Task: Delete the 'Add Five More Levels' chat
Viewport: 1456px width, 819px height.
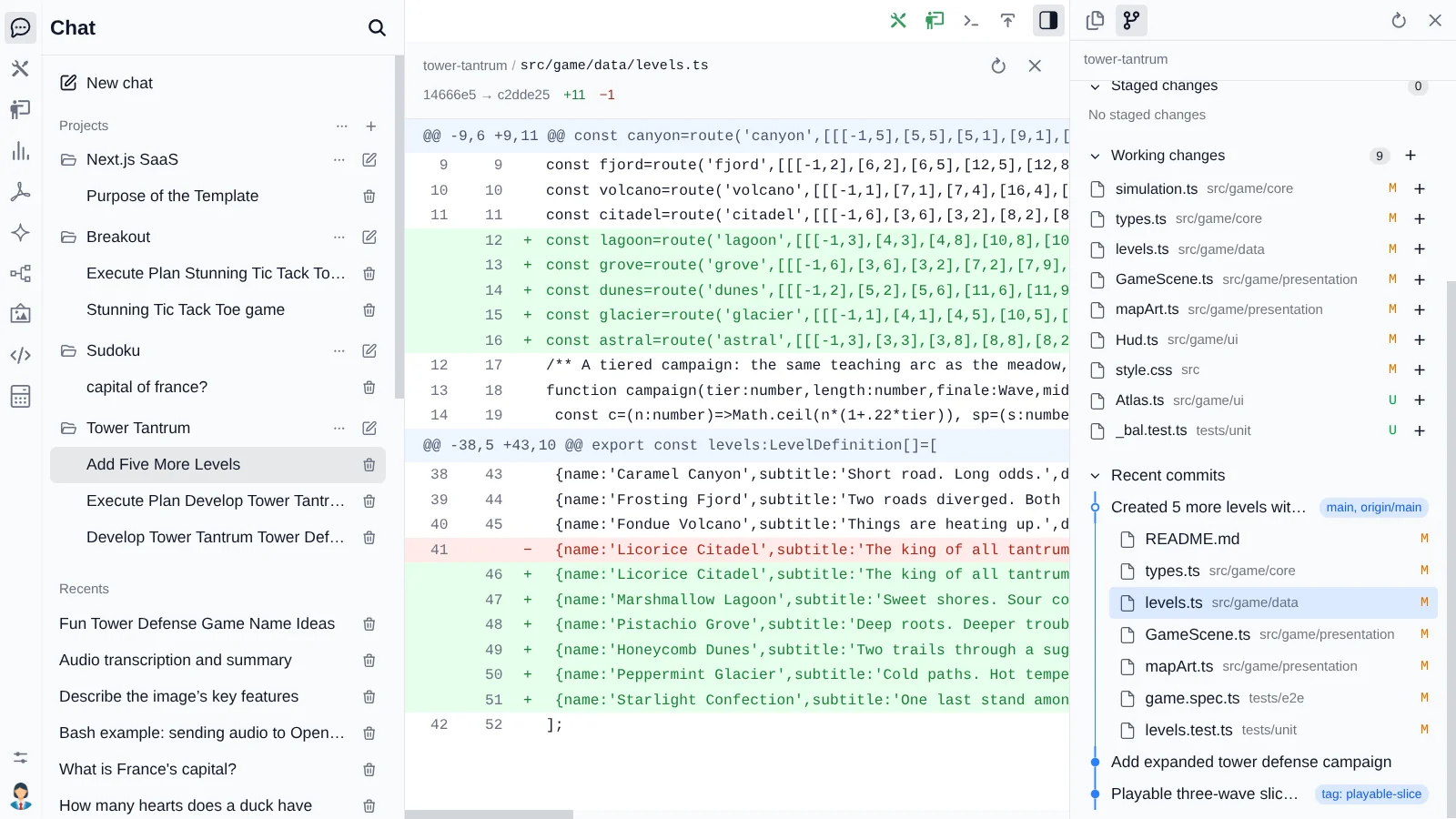Action: pos(369,464)
